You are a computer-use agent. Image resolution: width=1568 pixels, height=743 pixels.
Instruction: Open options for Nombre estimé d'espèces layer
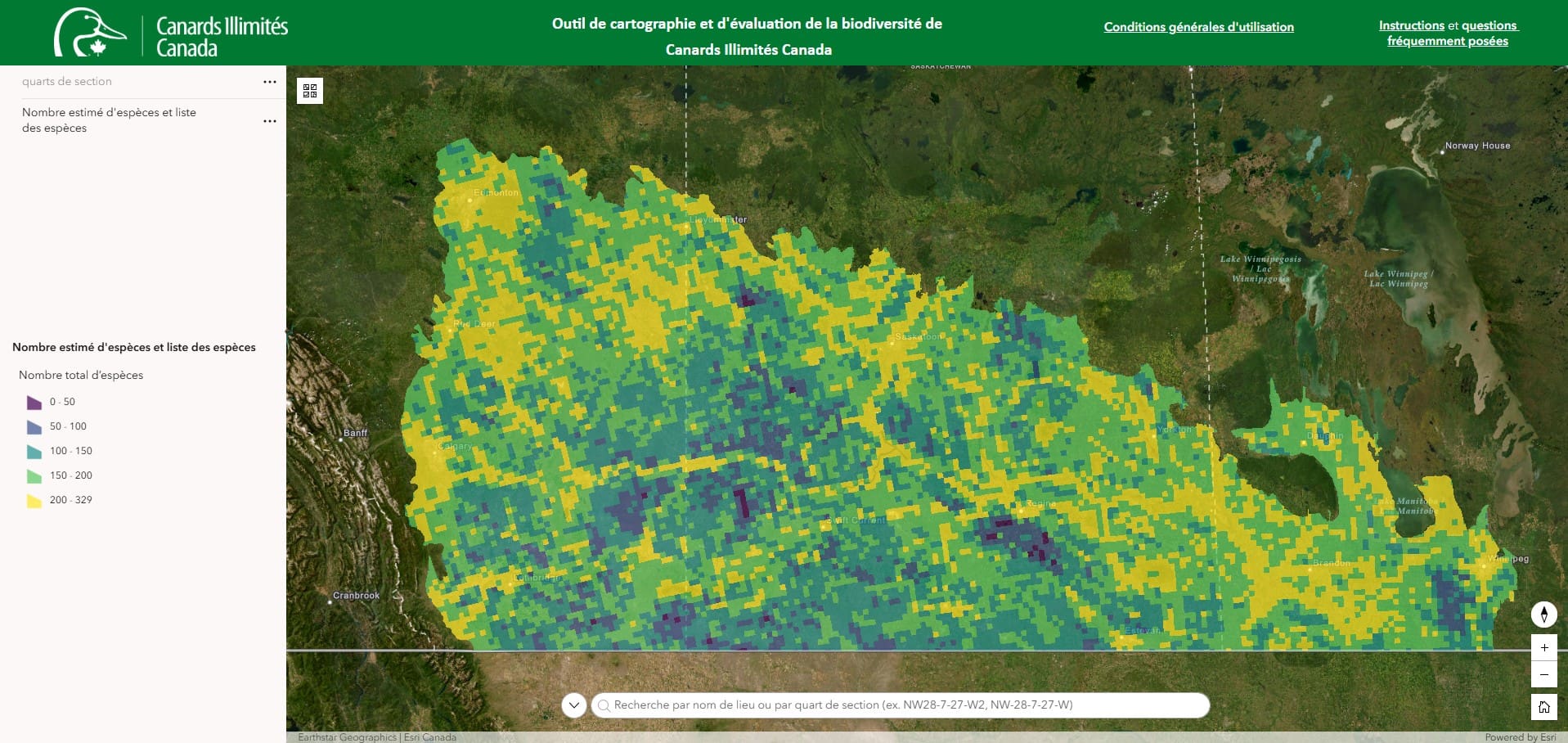270,121
